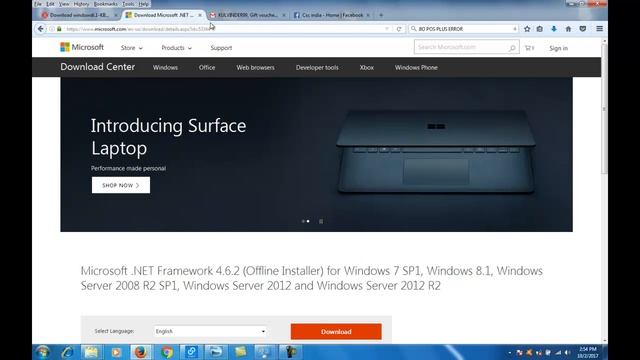Open the Support link
This screenshot has height=360, width=640.
click(221, 48)
